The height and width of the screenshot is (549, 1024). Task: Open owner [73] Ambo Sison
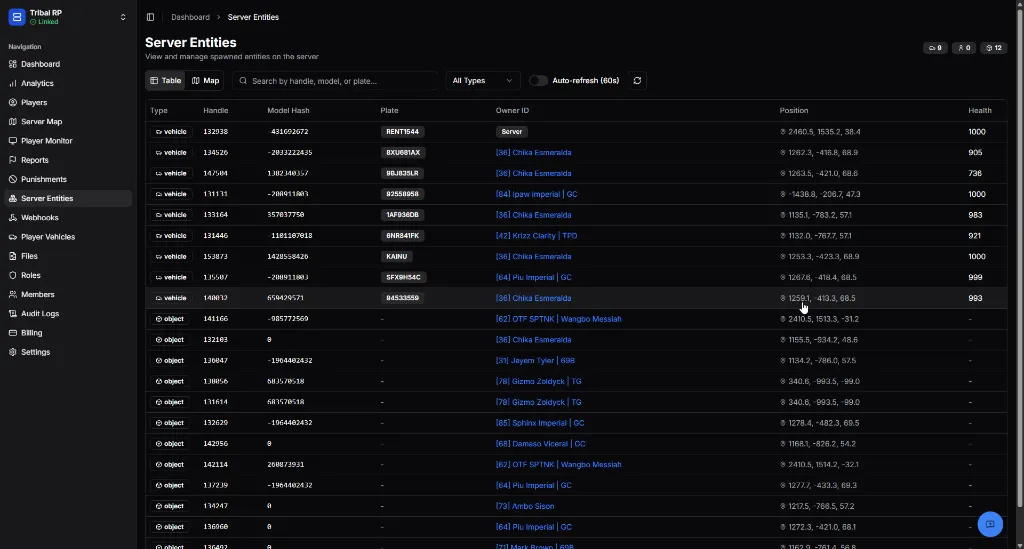coord(524,506)
